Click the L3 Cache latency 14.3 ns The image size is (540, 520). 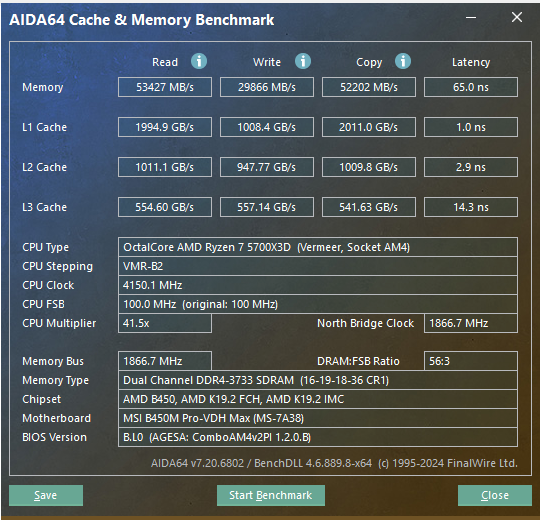[x=470, y=207]
